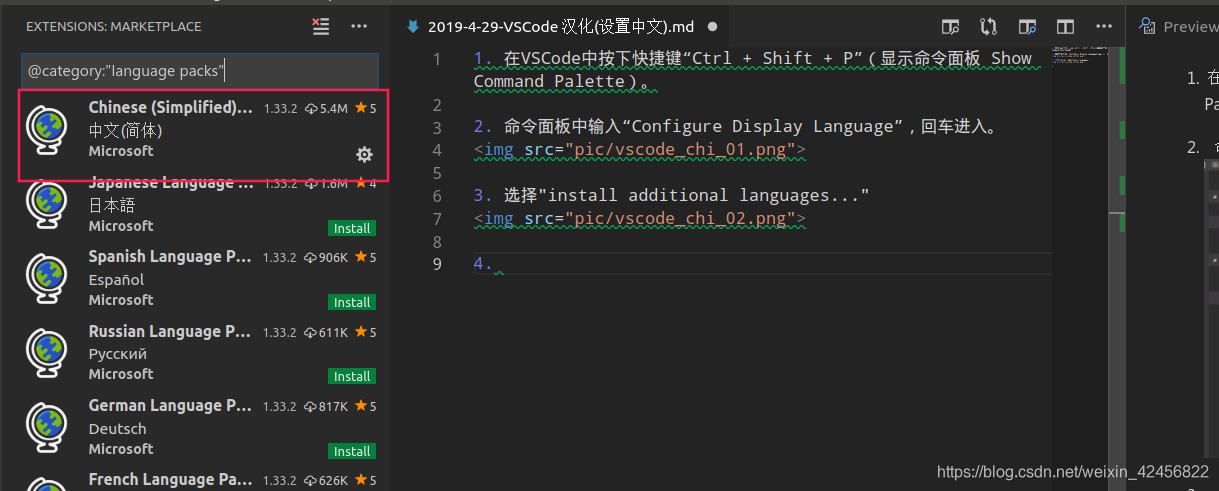Click the EXTENSIONS: MARKETPLACE header
1219x491 pixels.
pyautogui.click(x=113, y=27)
